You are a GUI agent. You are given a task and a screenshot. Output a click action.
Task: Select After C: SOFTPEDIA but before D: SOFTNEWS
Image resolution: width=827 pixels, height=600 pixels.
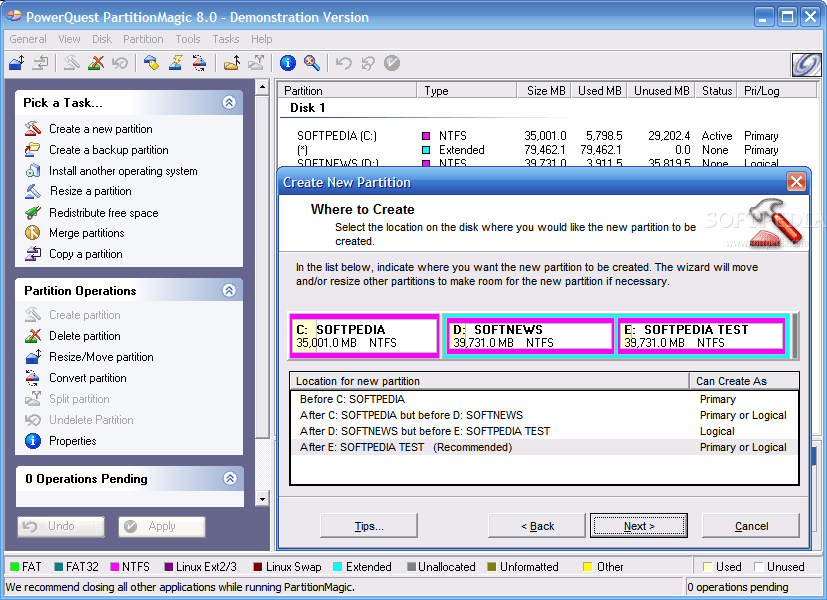tap(544, 415)
